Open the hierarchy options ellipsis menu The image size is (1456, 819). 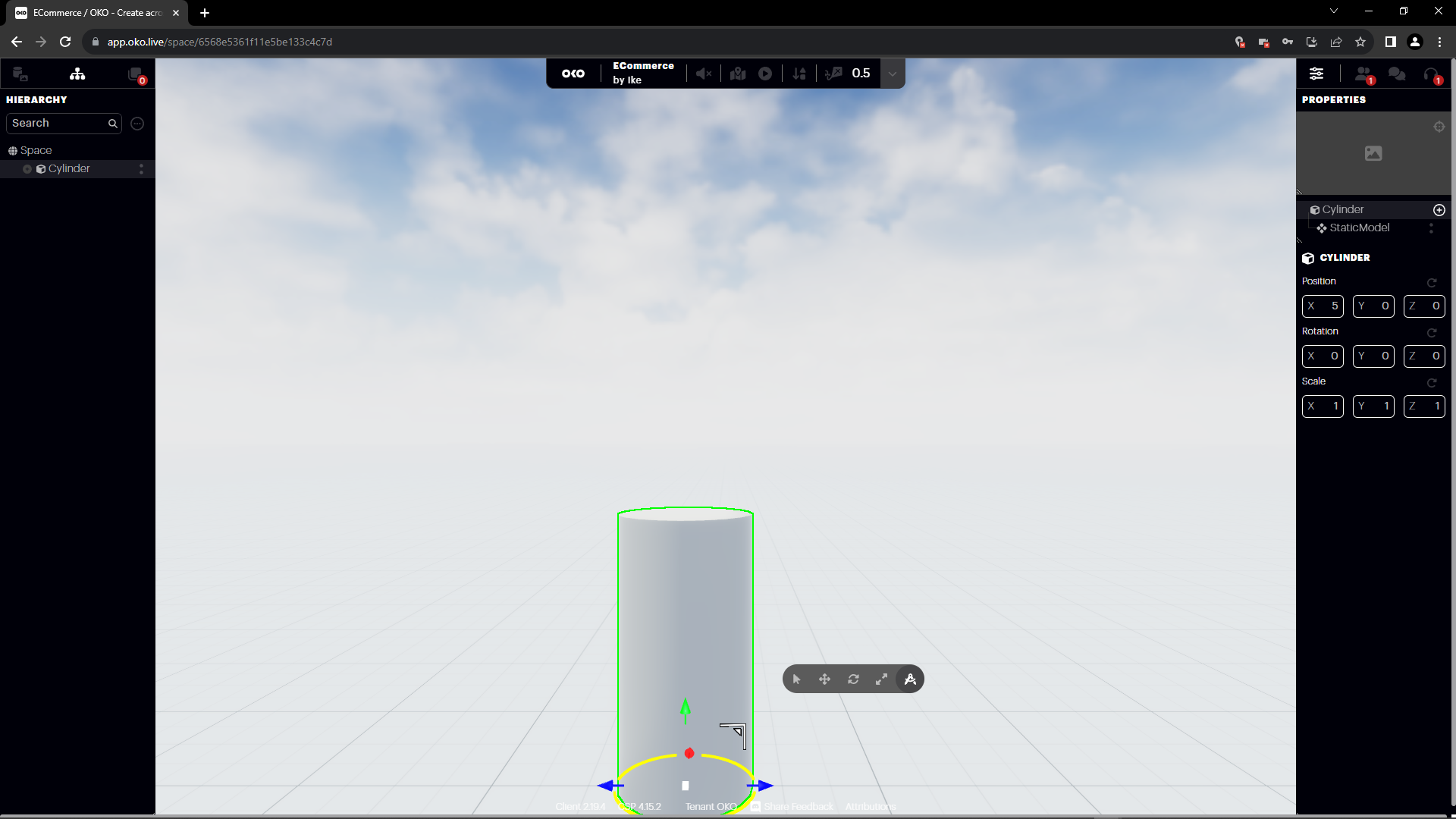tap(136, 124)
